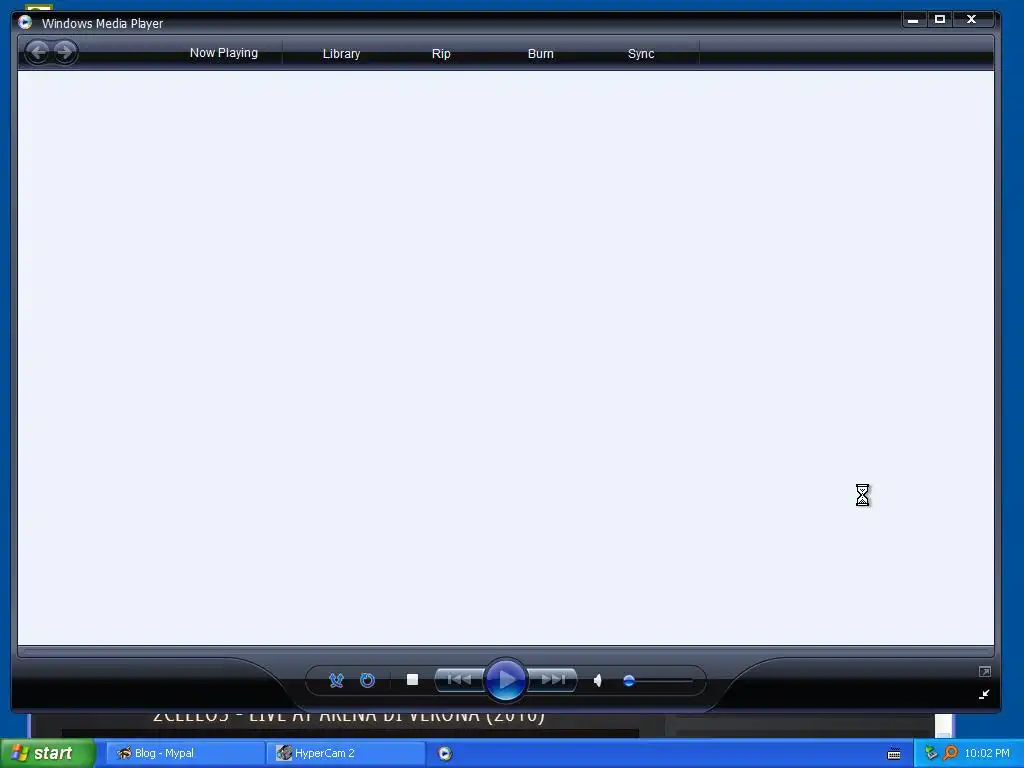The height and width of the screenshot is (768, 1024).
Task: Minimize the Windows Media Player window
Action: [913, 20]
